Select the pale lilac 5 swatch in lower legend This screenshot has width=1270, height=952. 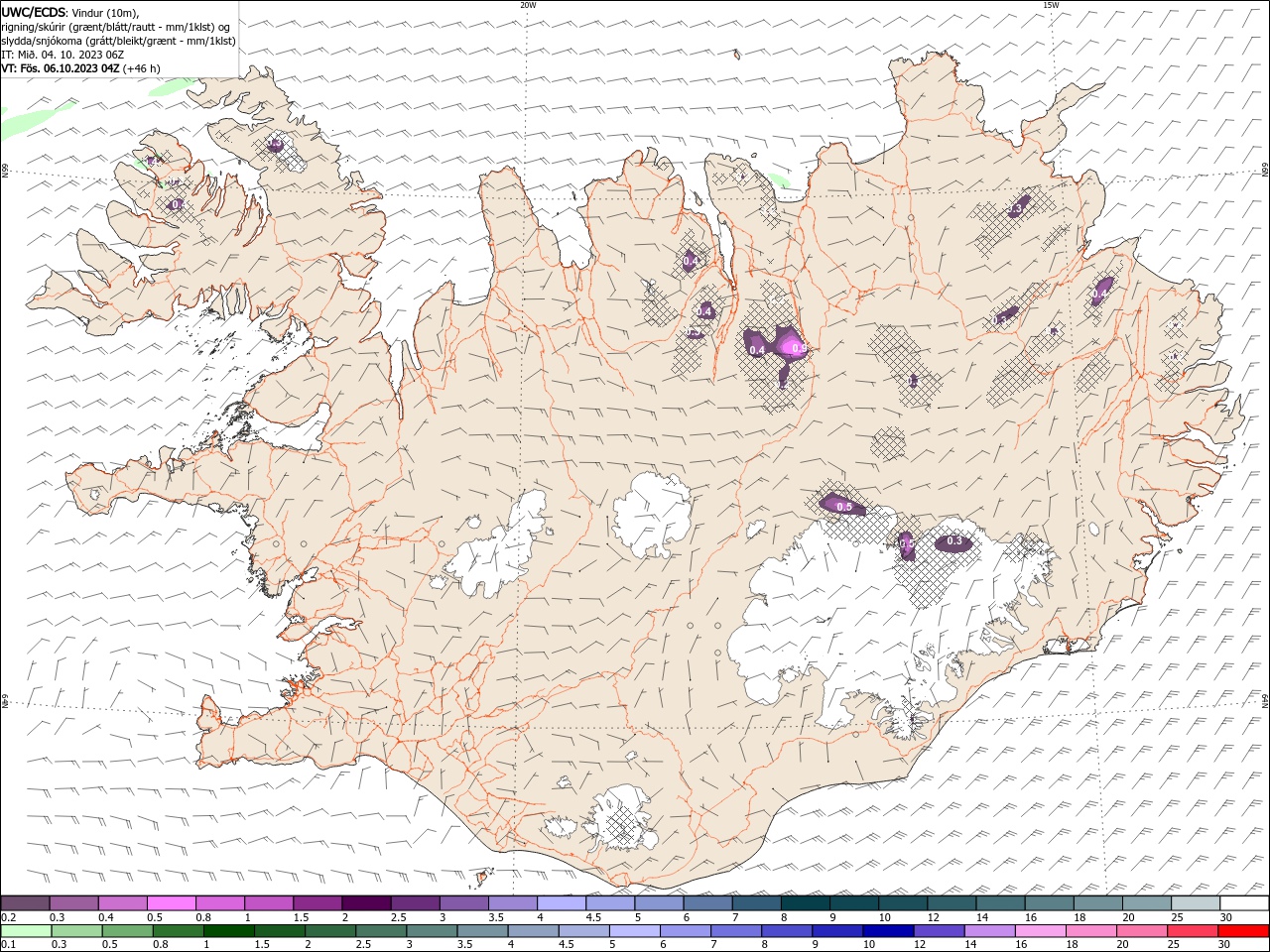635,930
